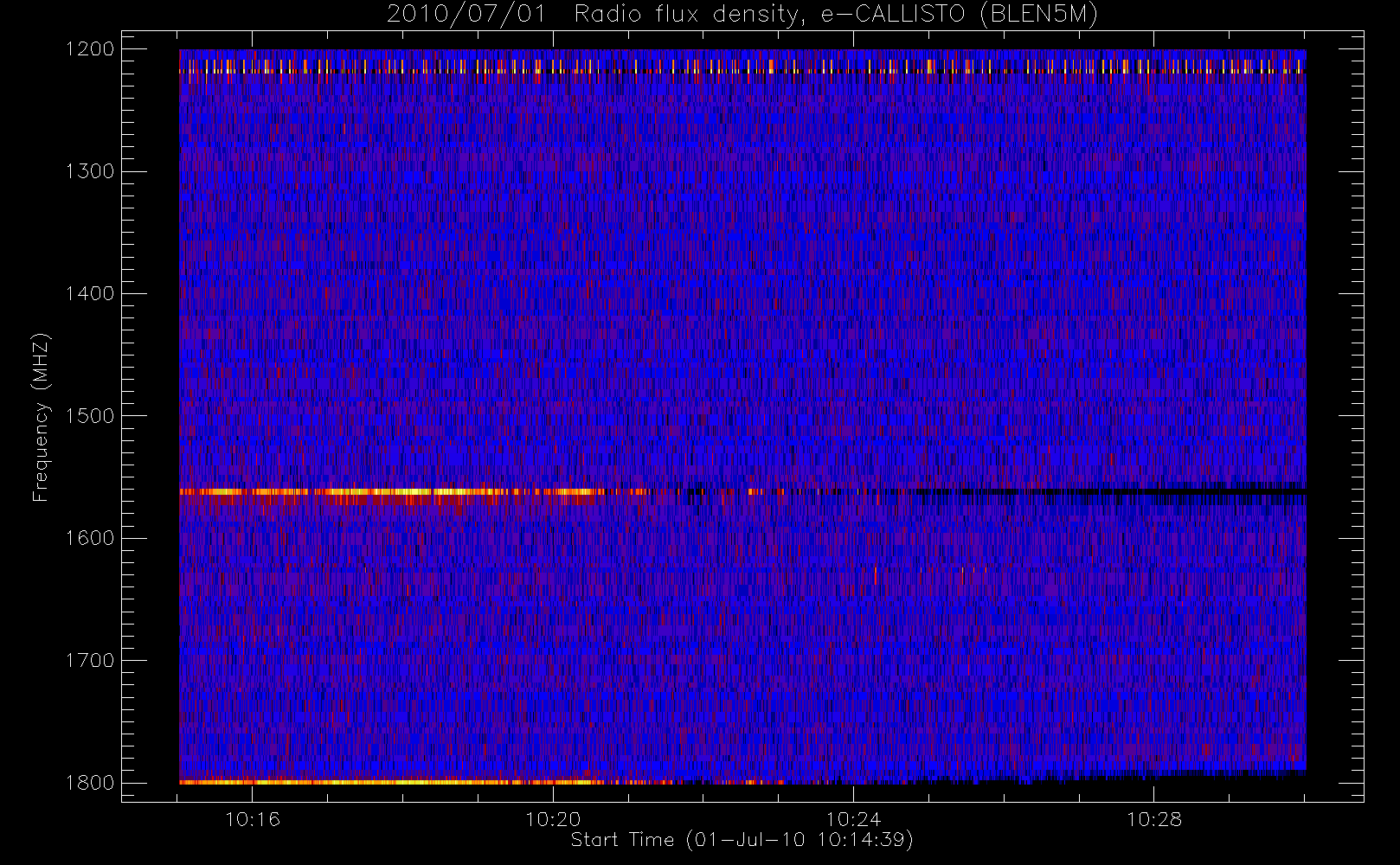Image resolution: width=1400 pixels, height=865 pixels.
Task: Click the 10:28 time tick label
Action: (1153, 819)
